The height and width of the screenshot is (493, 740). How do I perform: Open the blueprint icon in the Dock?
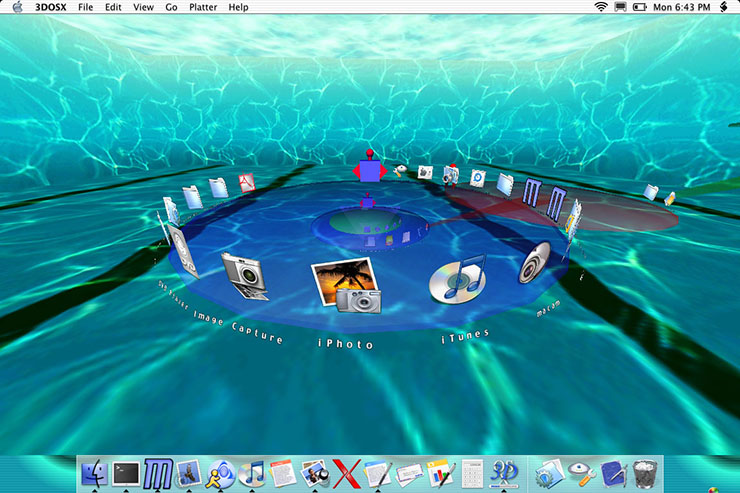[614, 474]
